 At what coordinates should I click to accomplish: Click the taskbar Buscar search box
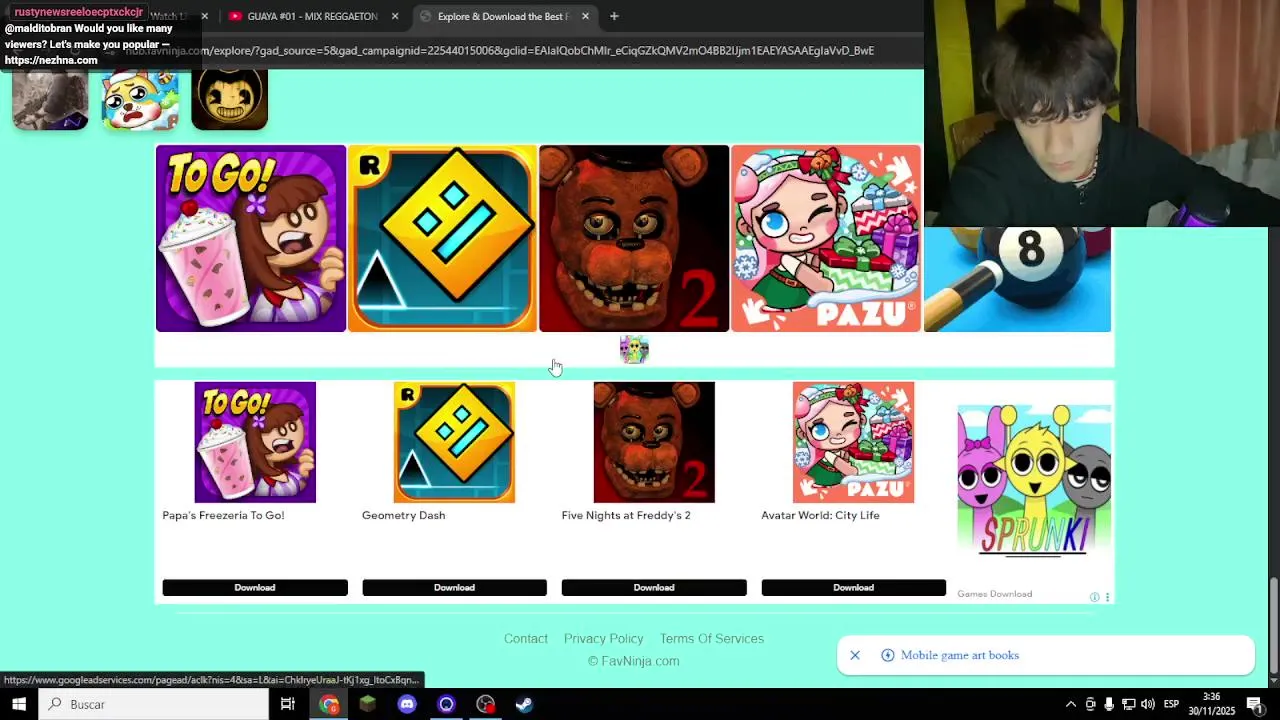[x=154, y=704]
